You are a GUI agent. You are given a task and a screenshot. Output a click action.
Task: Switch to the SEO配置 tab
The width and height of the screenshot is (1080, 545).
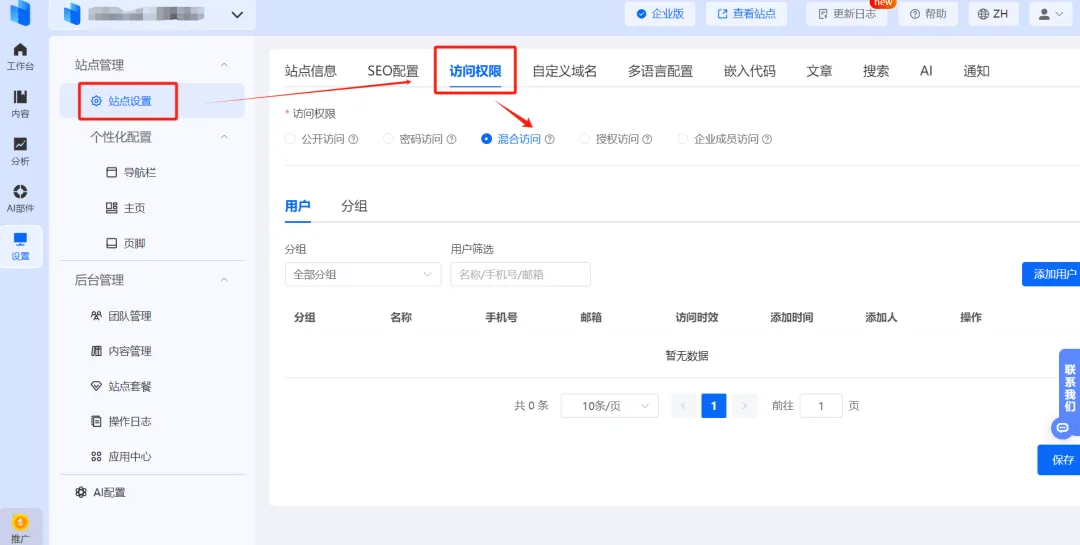coord(393,71)
